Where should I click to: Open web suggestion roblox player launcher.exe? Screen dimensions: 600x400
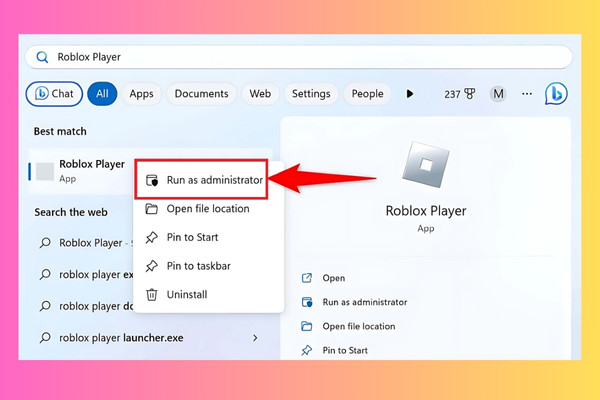(x=151, y=338)
